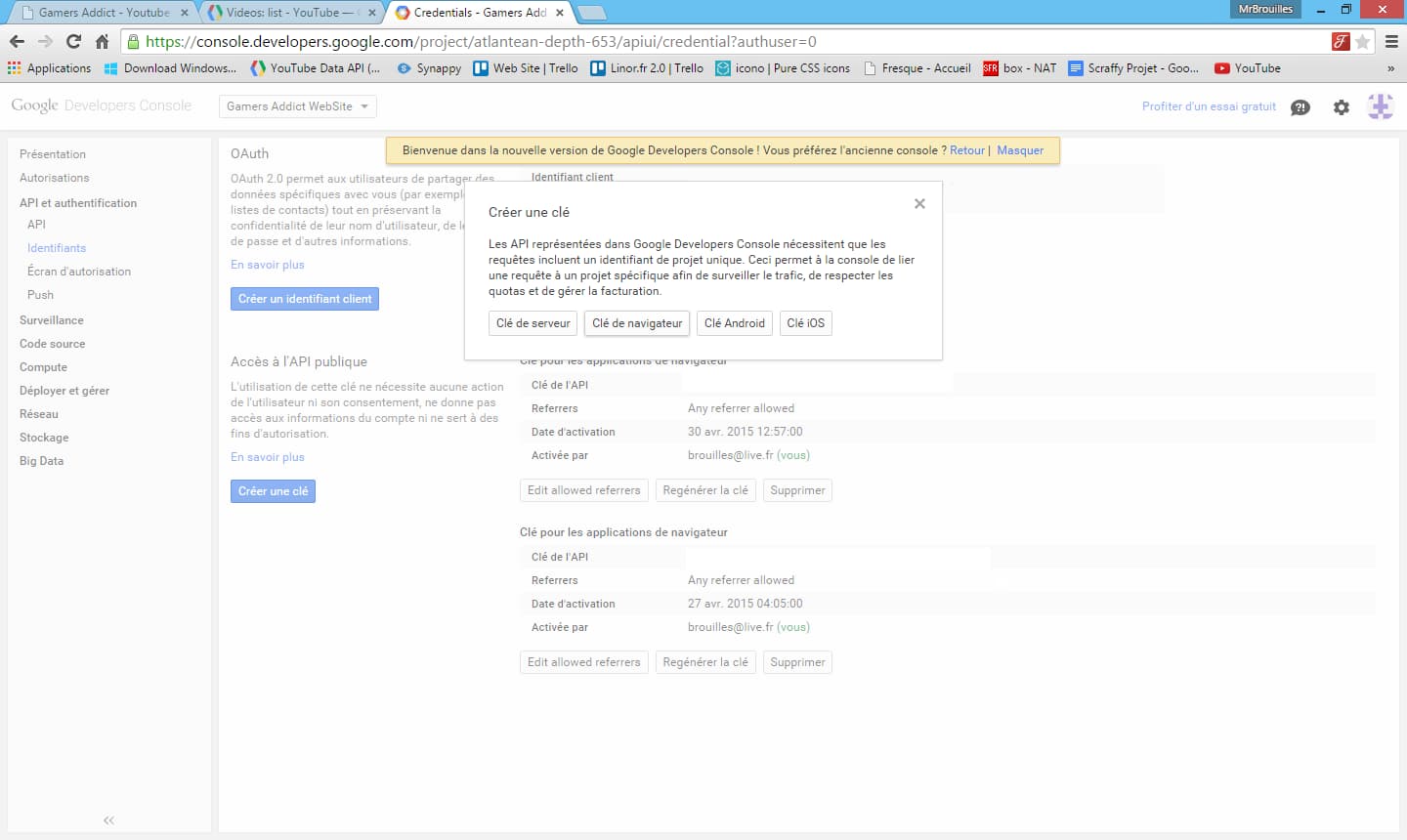Click the profile avatar in top right corner

point(1381,107)
